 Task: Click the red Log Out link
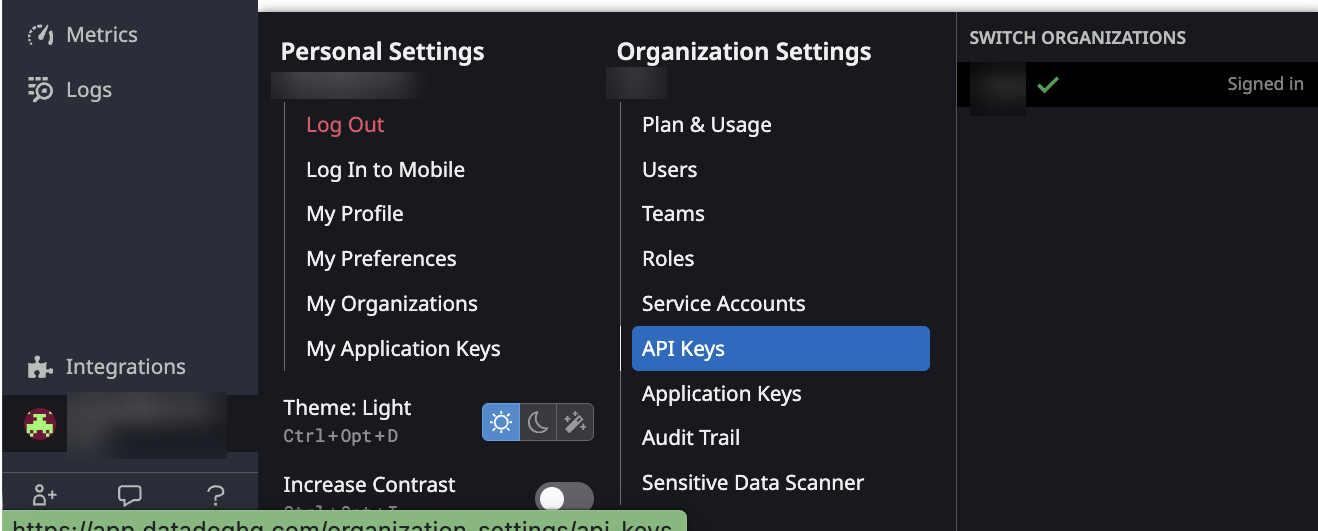(x=345, y=125)
